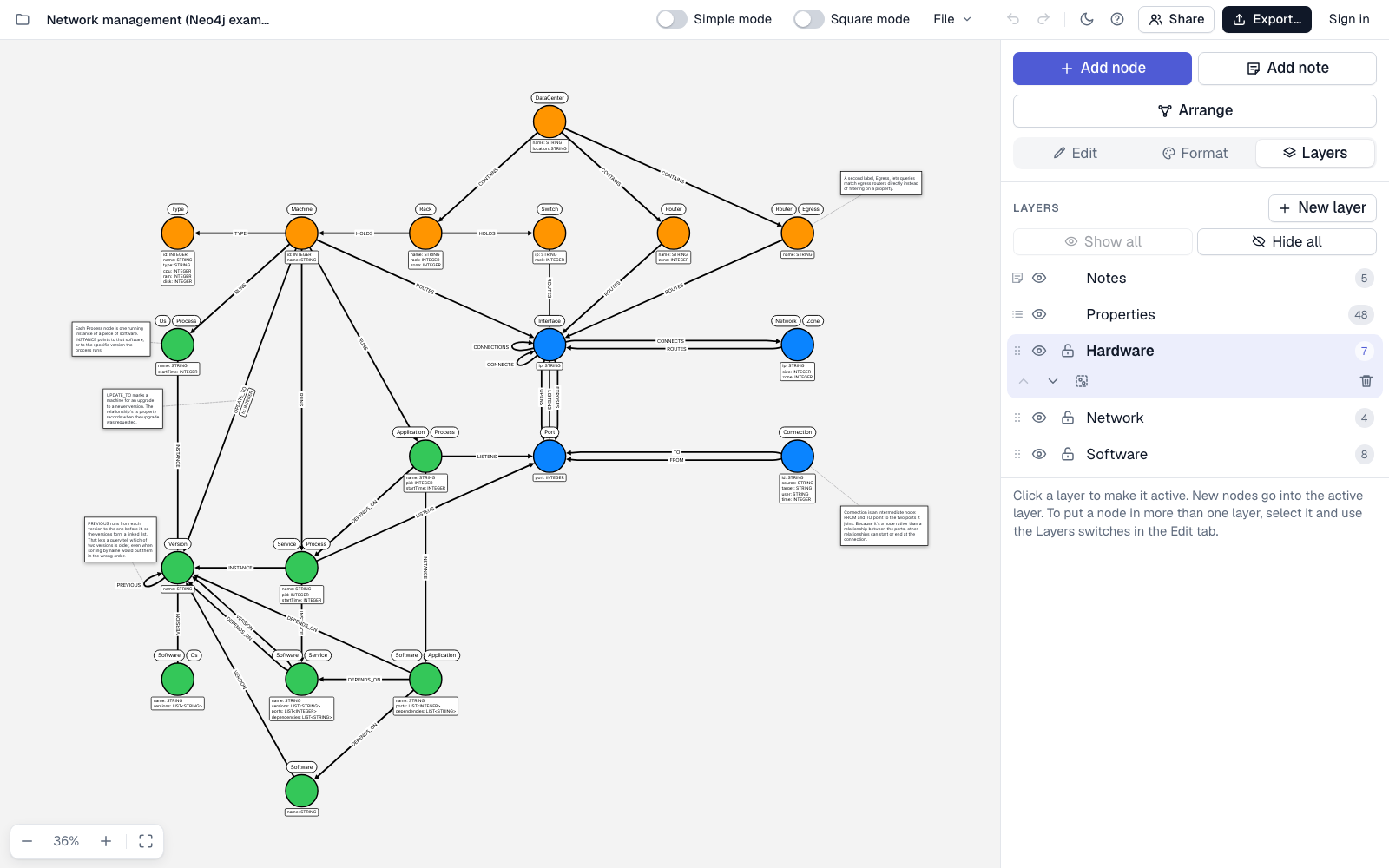Make the Network layer active by its name
This screenshot has width=1389, height=868.
coord(1115,418)
